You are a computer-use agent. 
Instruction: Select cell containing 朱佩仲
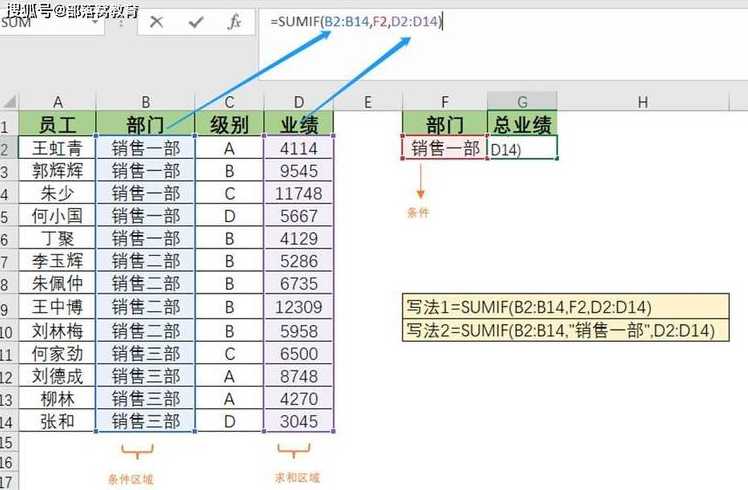coord(57,283)
